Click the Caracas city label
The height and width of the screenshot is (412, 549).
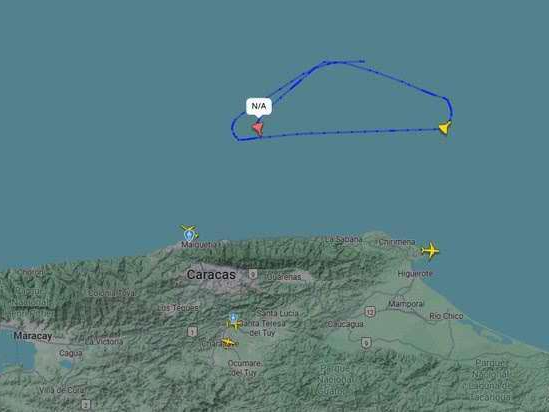coord(211,274)
